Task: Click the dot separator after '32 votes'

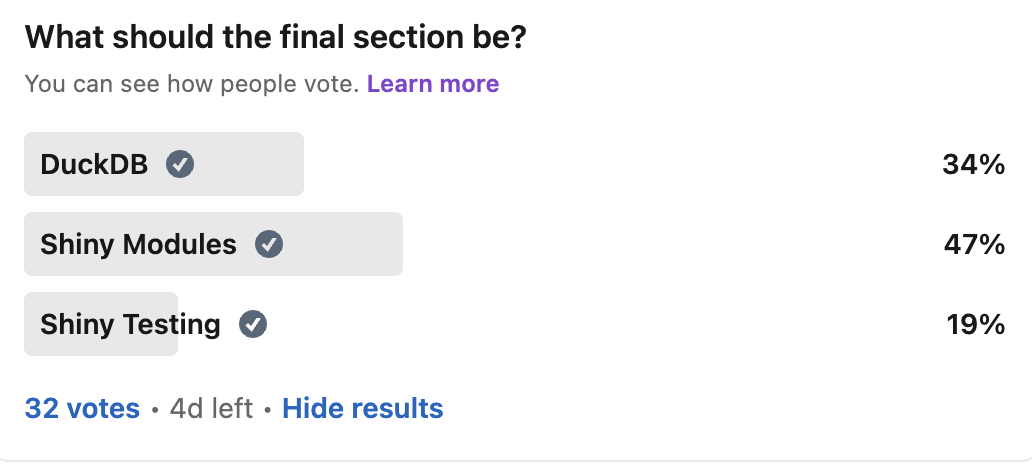Action: (x=155, y=409)
